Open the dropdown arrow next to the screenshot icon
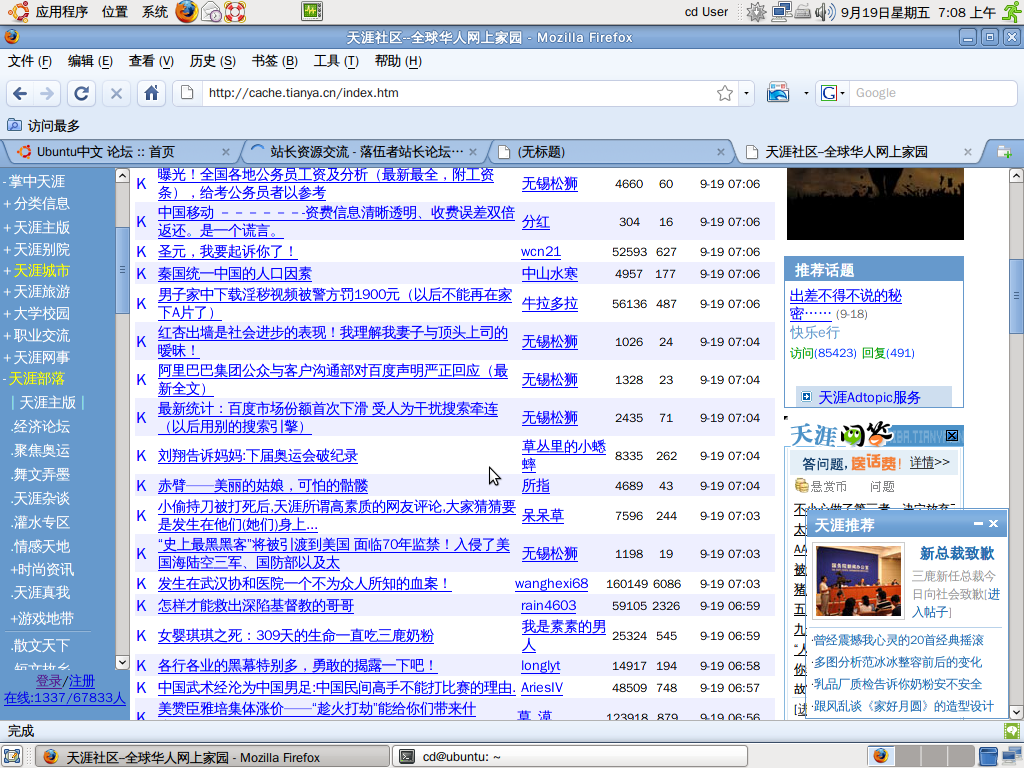 [x=806, y=93]
